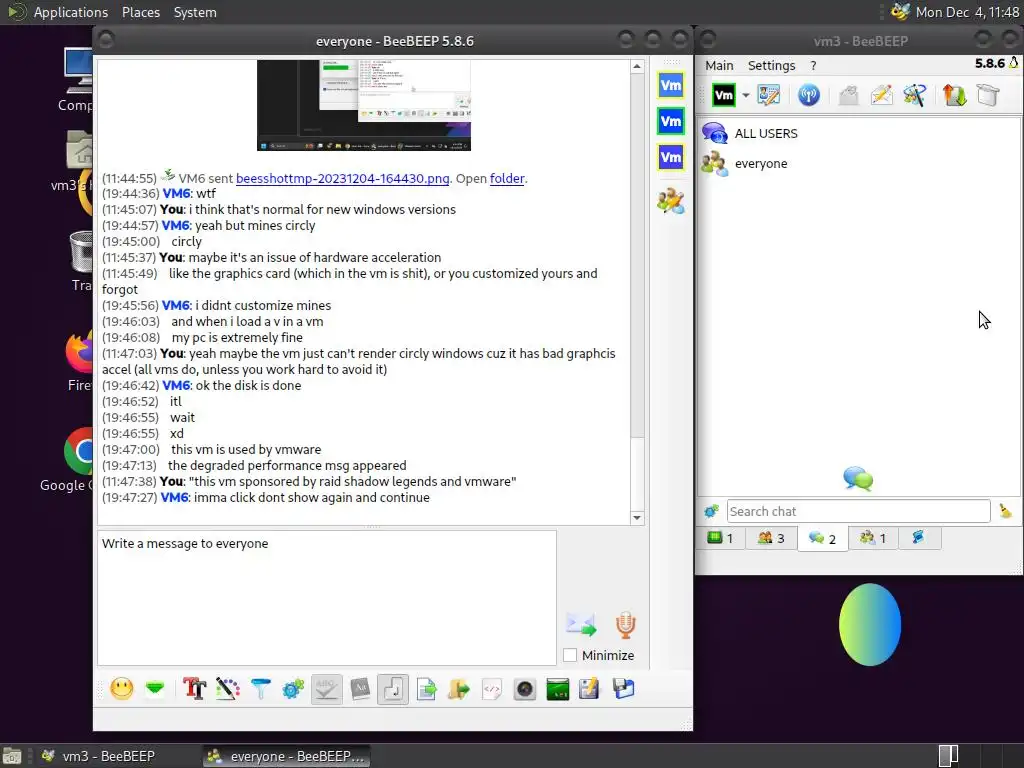This screenshot has width=1024, height=768.
Task: Click the green chalkboard icon in chat toolbar
Action: click(558, 689)
